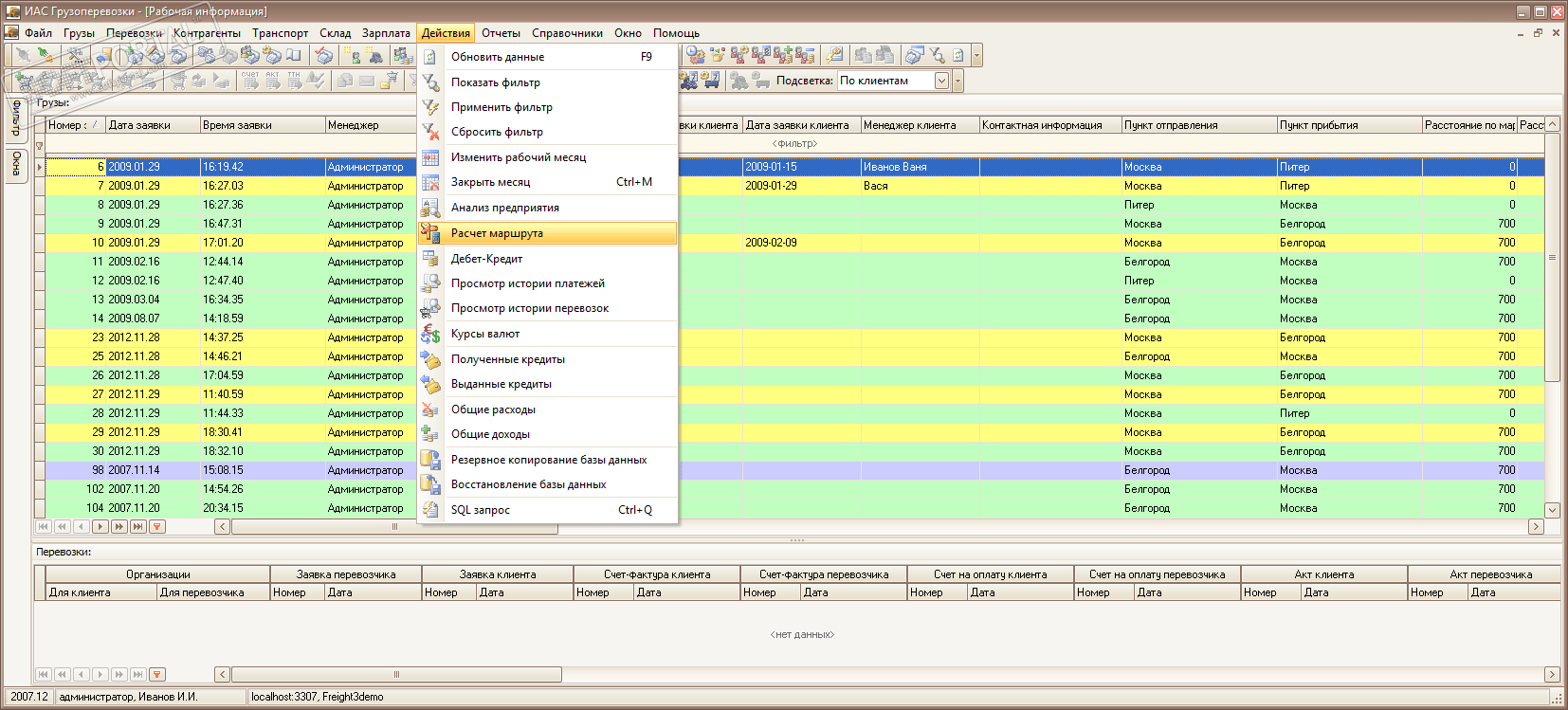Click the refresh icon next to Обновить данные
The width and height of the screenshot is (1568, 710).
pyautogui.click(x=430, y=57)
